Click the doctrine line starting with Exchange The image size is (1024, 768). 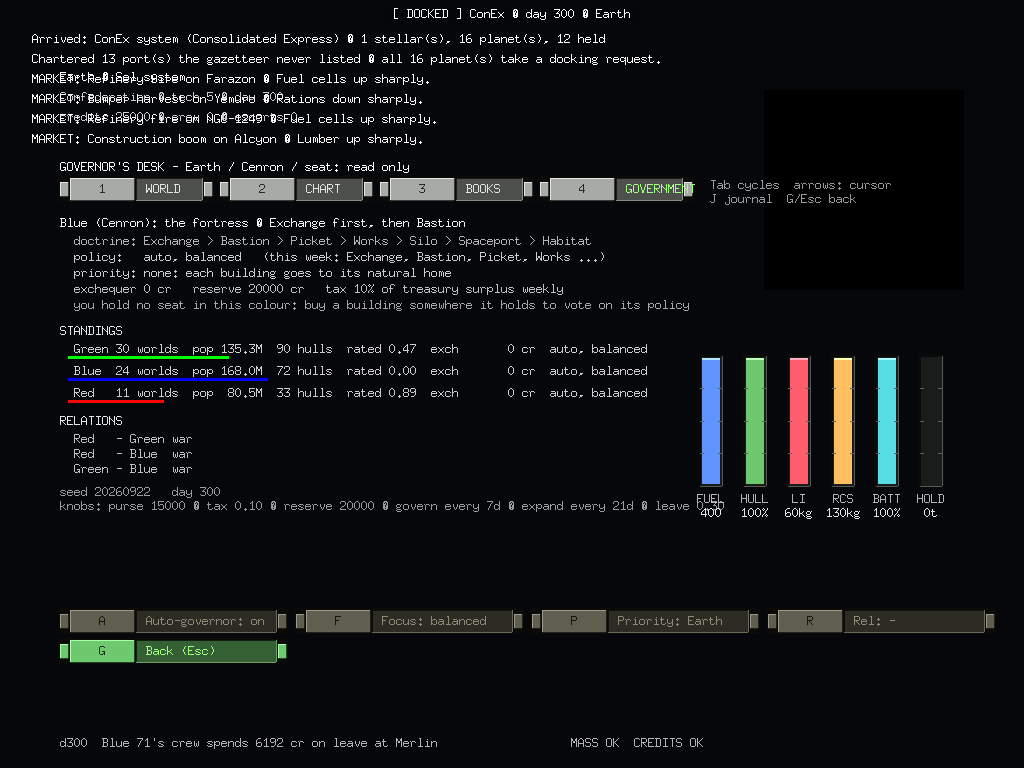coord(332,241)
